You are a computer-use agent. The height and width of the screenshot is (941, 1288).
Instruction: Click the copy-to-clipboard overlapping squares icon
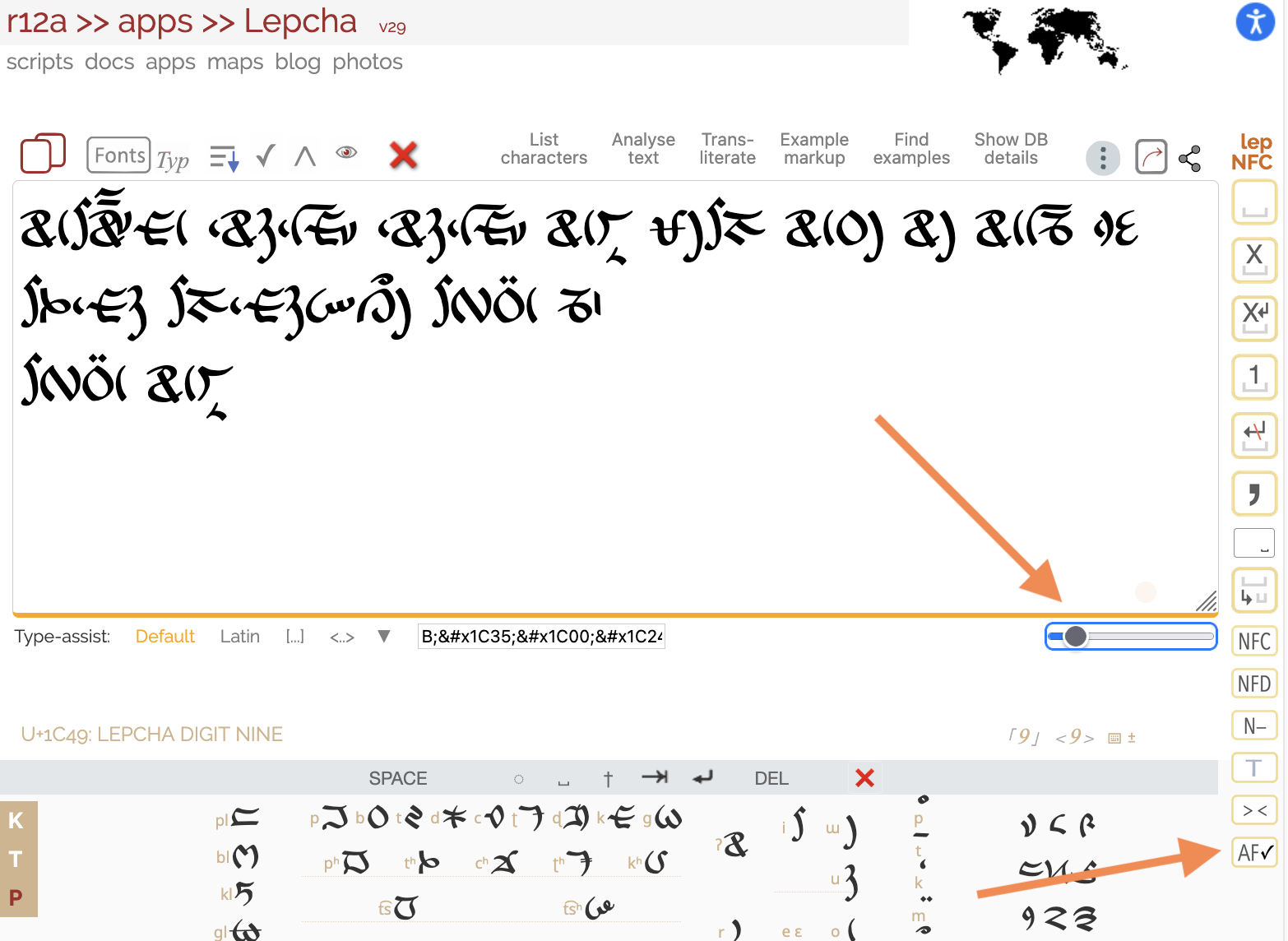[43, 153]
